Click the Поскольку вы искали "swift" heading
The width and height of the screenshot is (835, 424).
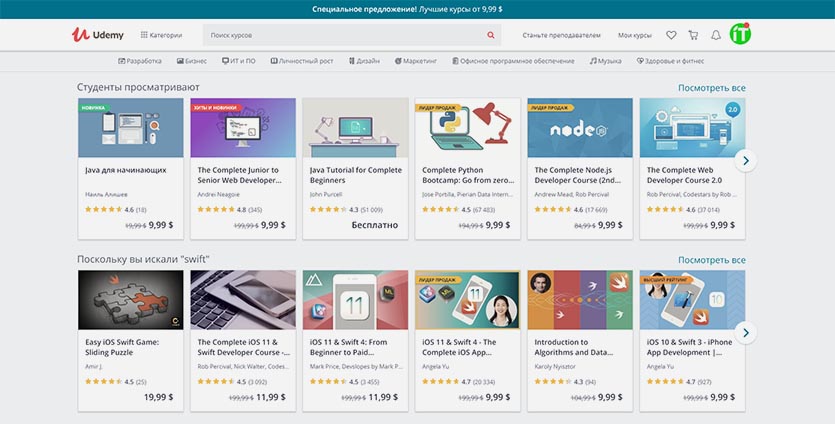pyautogui.click(x=143, y=259)
